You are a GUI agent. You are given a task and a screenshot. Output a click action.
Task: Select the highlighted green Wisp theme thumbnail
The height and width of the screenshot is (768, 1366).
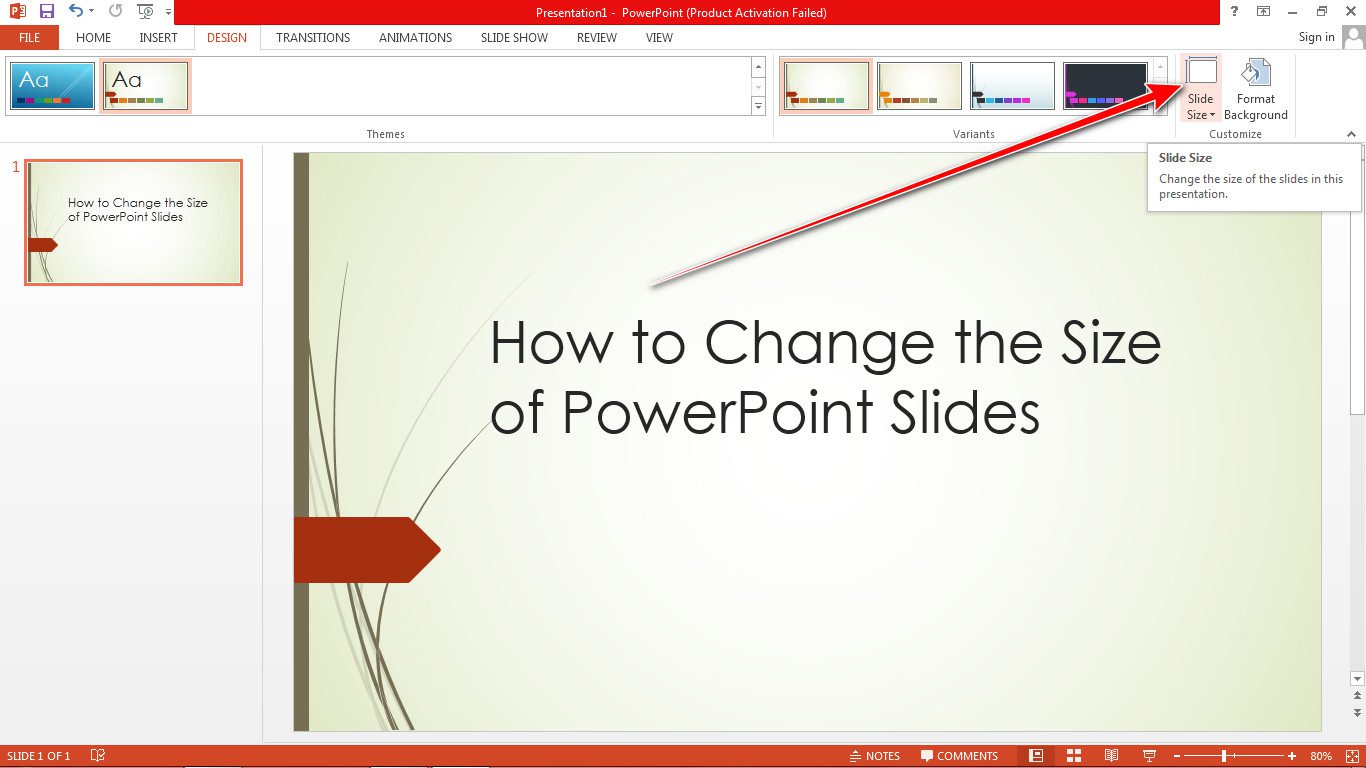[x=146, y=86]
